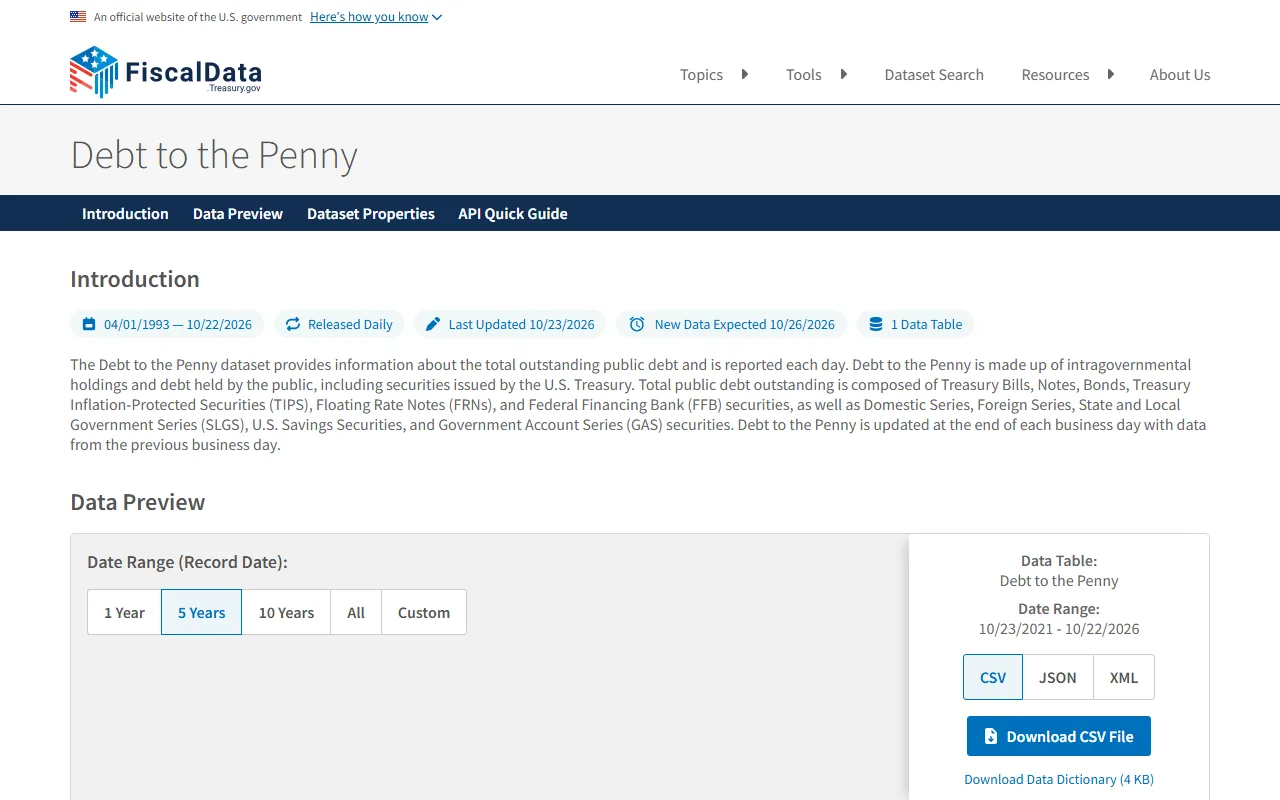Jump to Dataset Properties section tab
Screen dimensions: 1280x800
click(371, 213)
